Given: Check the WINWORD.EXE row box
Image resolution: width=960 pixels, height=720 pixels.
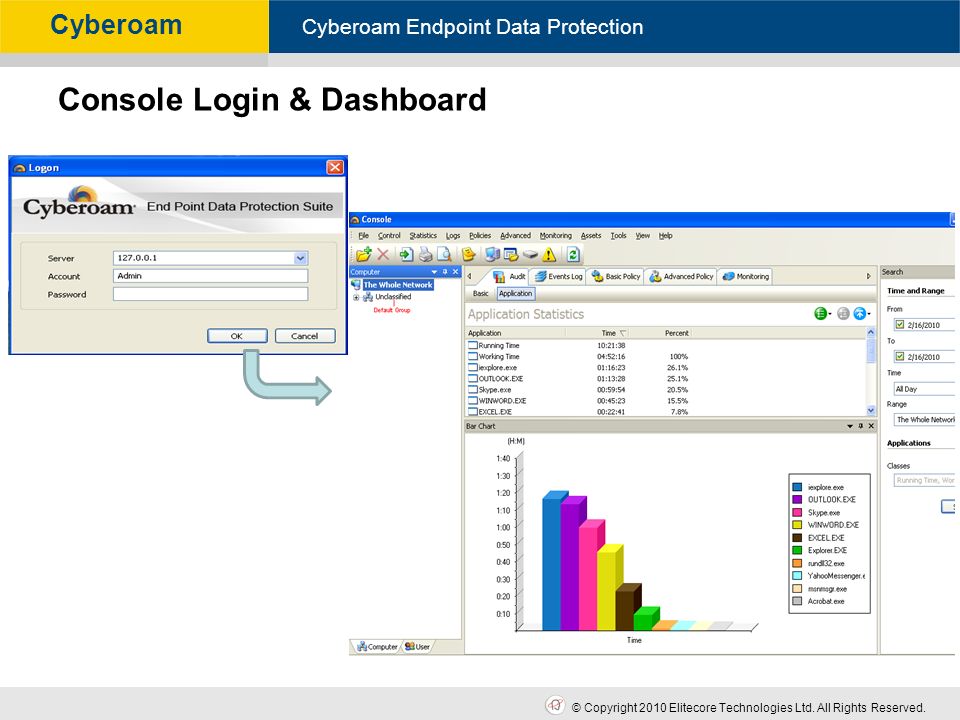Looking at the screenshot, I should point(473,400).
